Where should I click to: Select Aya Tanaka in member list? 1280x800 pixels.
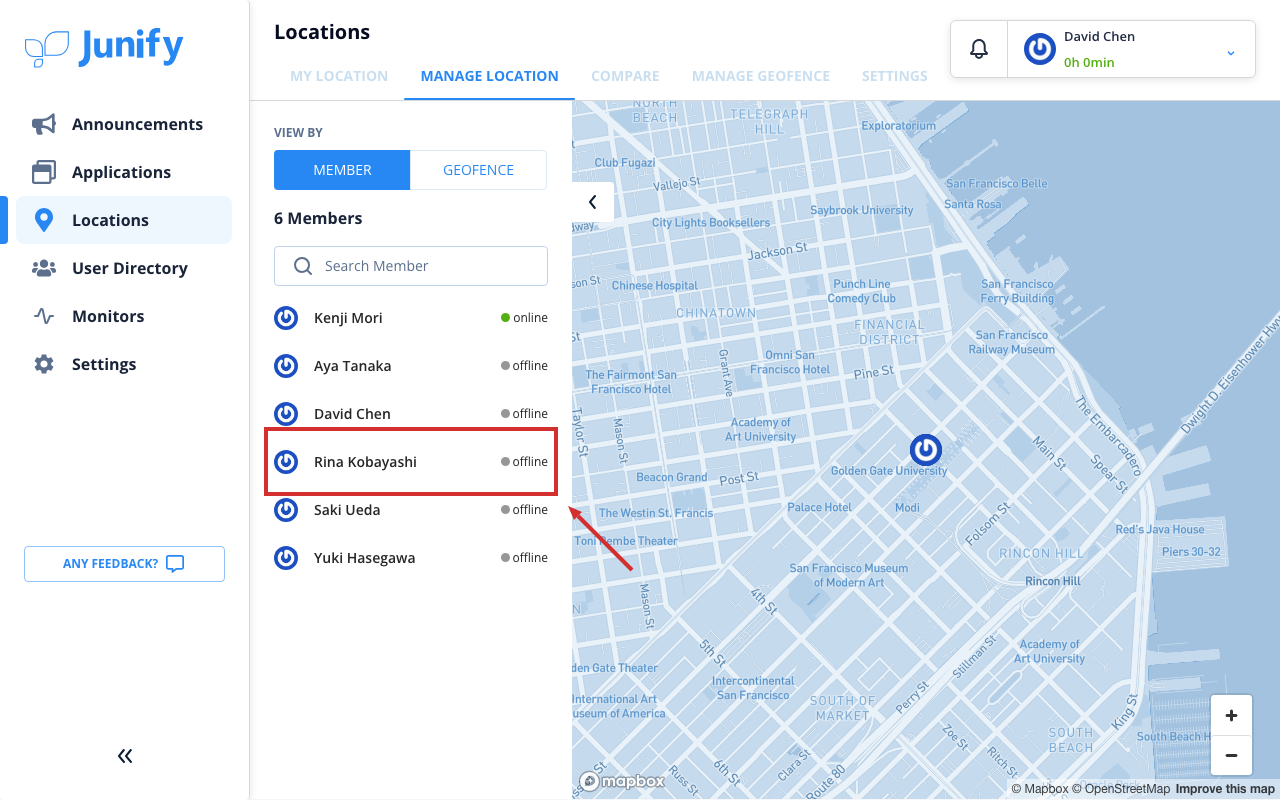[411, 366]
